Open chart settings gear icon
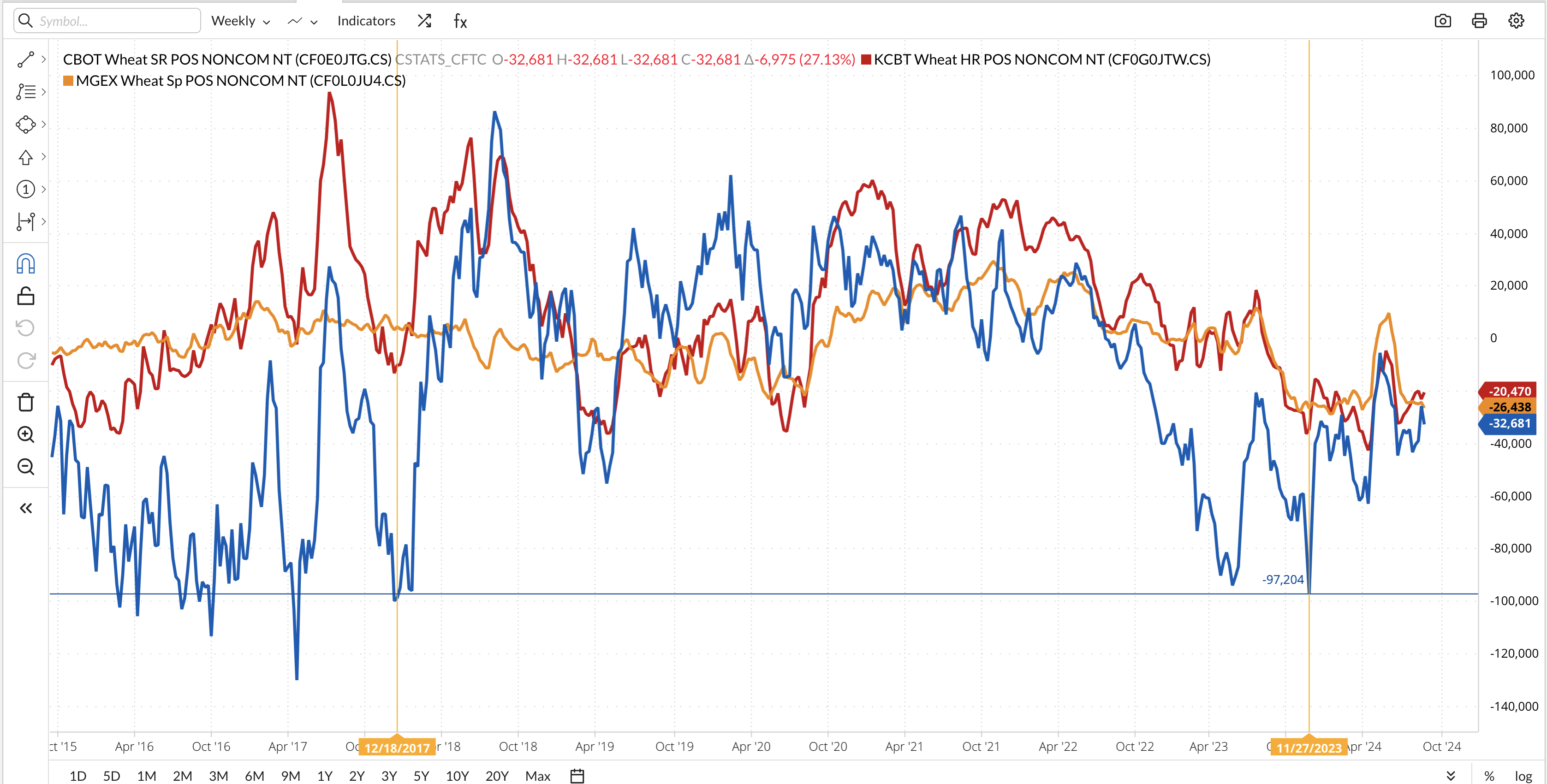The width and height of the screenshot is (1547, 784). (x=1516, y=21)
